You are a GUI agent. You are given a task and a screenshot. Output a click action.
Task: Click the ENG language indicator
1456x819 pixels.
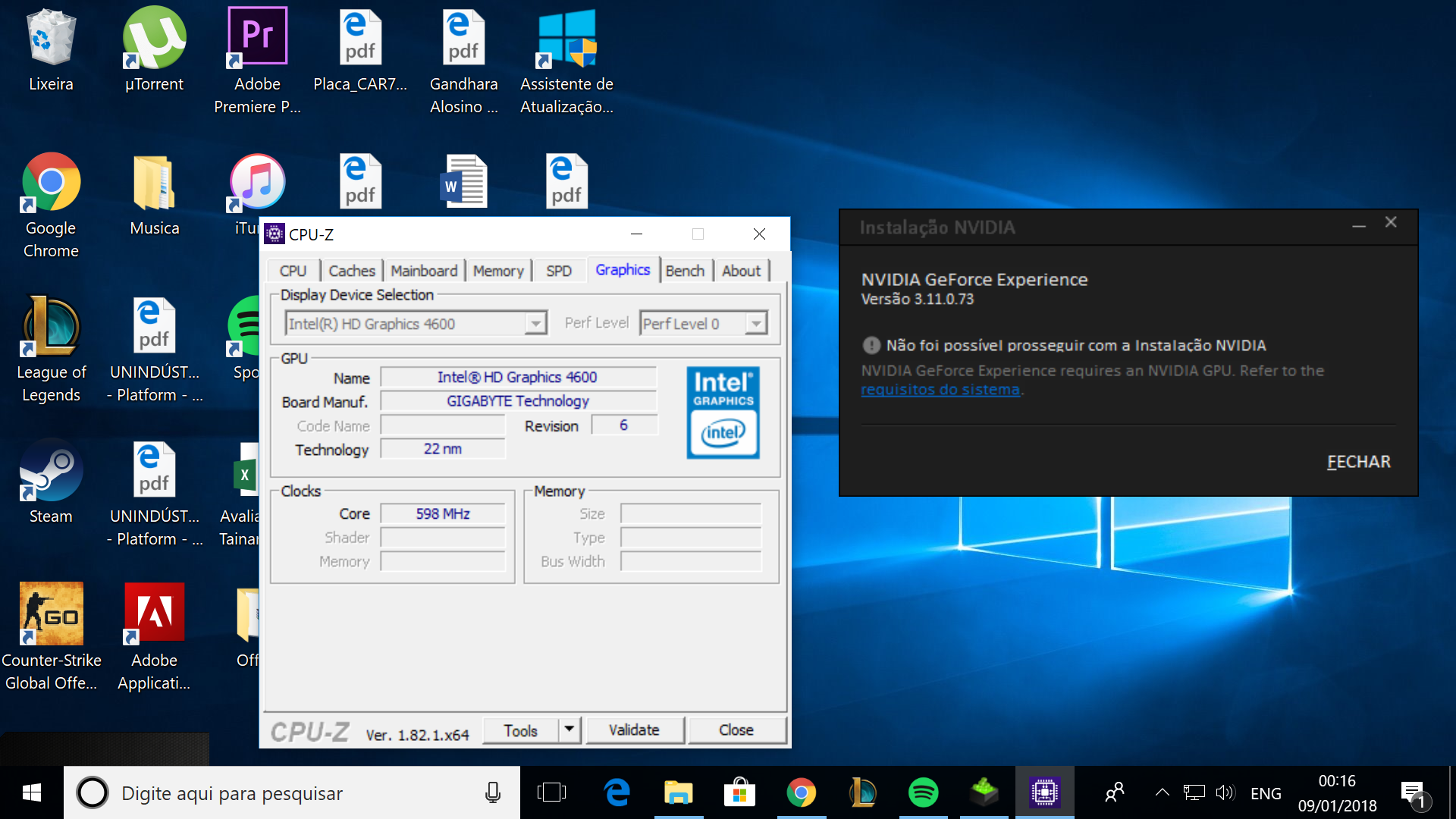(x=1266, y=793)
